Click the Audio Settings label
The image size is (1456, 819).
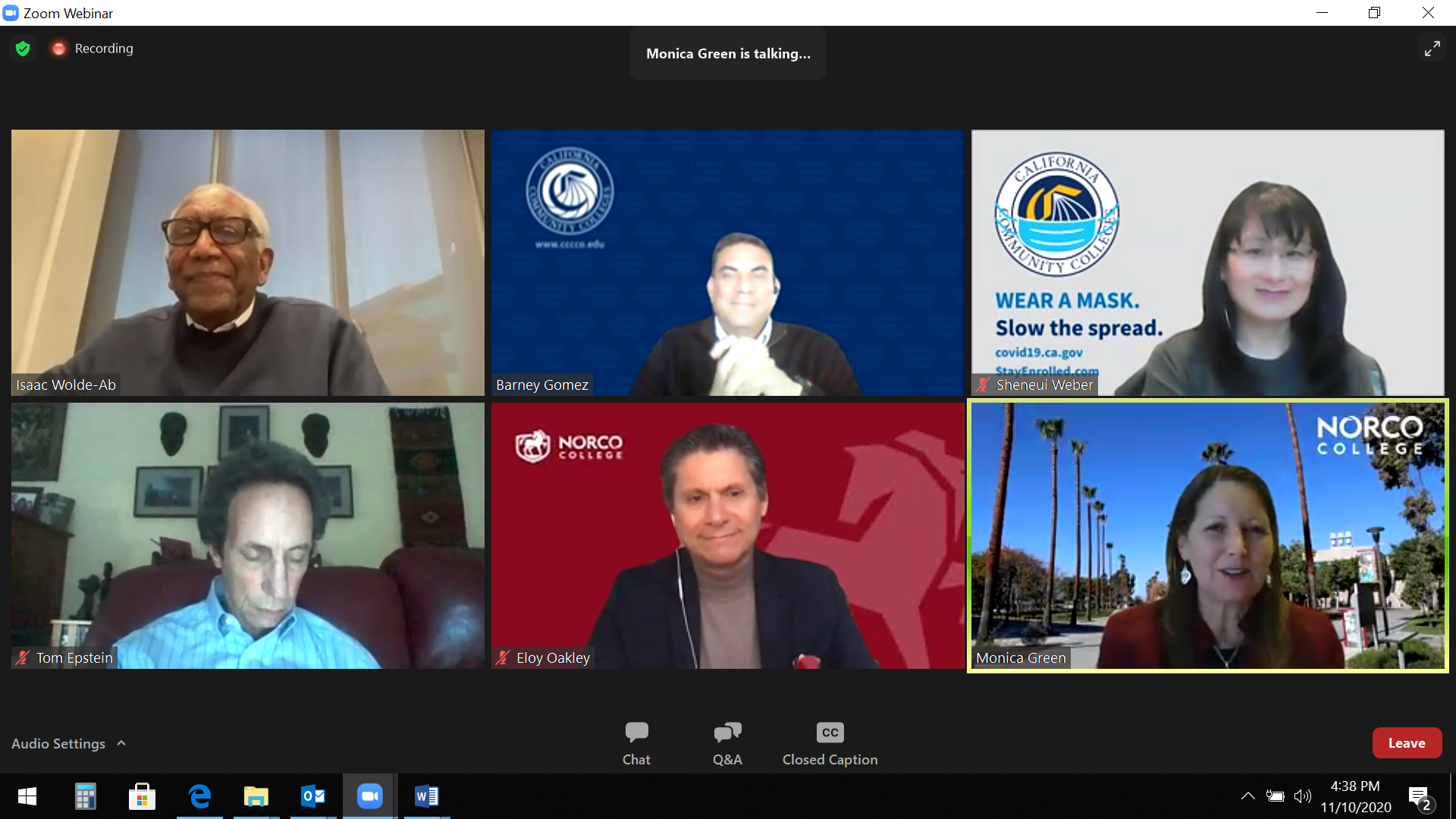coord(58,743)
